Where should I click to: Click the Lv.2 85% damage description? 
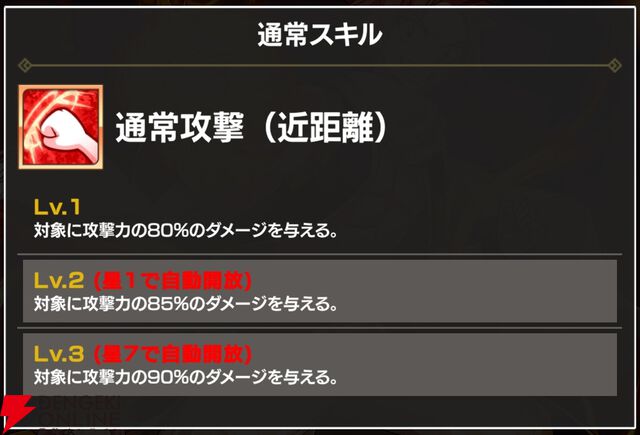pos(184,301)
